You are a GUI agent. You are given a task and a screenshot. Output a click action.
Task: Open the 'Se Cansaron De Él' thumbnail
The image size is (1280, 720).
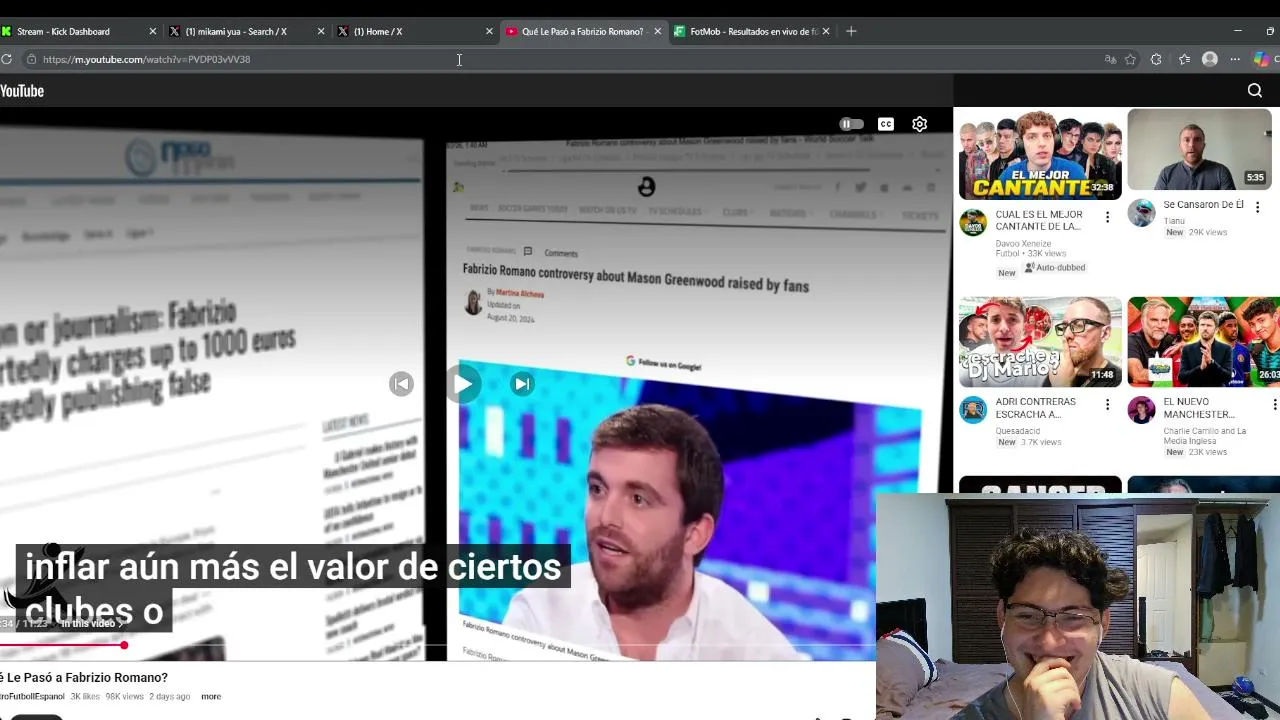[1199, 149]
